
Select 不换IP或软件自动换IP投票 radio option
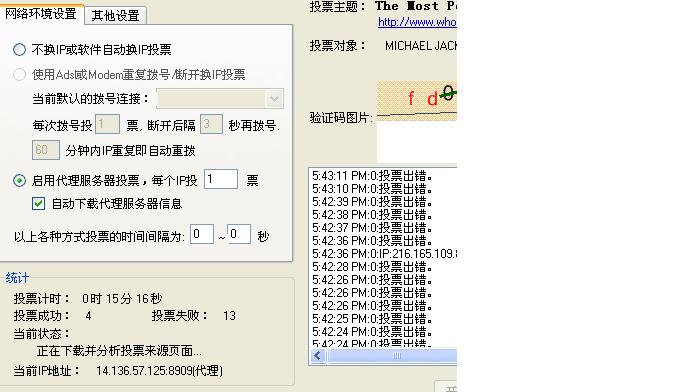pos(20,50)
